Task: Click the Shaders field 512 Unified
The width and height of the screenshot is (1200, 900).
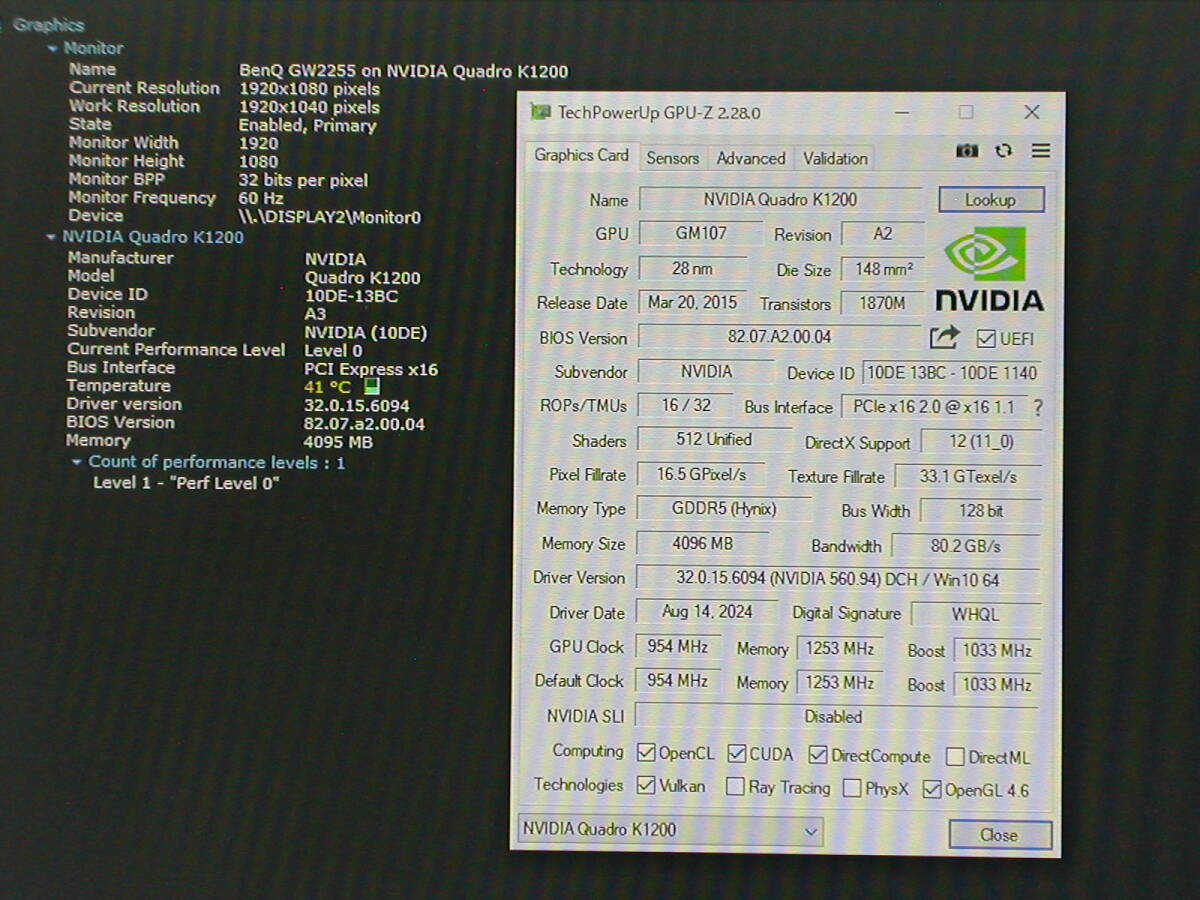Action: pos(713,439)
